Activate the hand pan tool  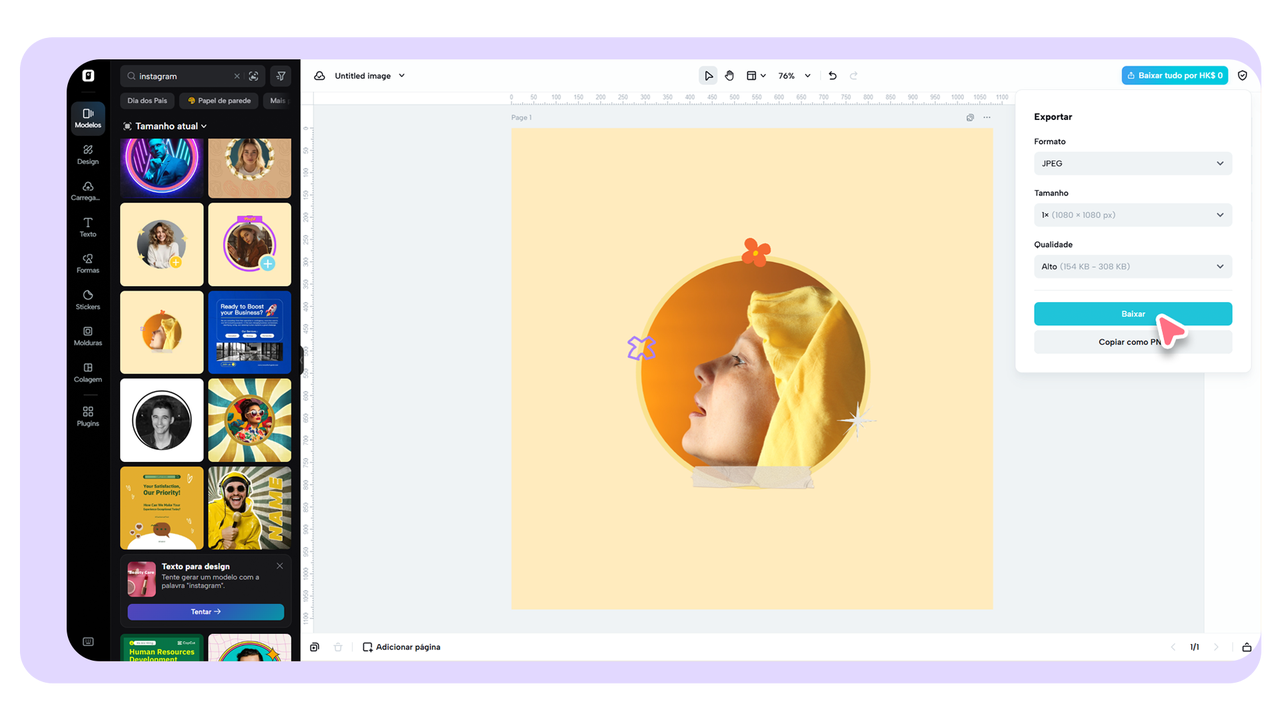pyautogui.click(x=730, y=76)
